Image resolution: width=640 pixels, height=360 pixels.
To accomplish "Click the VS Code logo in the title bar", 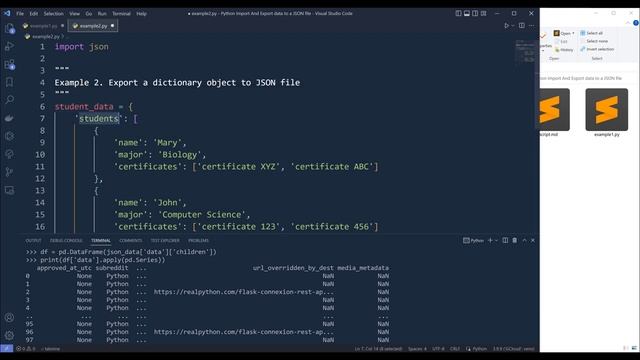I will click(7, 13).
